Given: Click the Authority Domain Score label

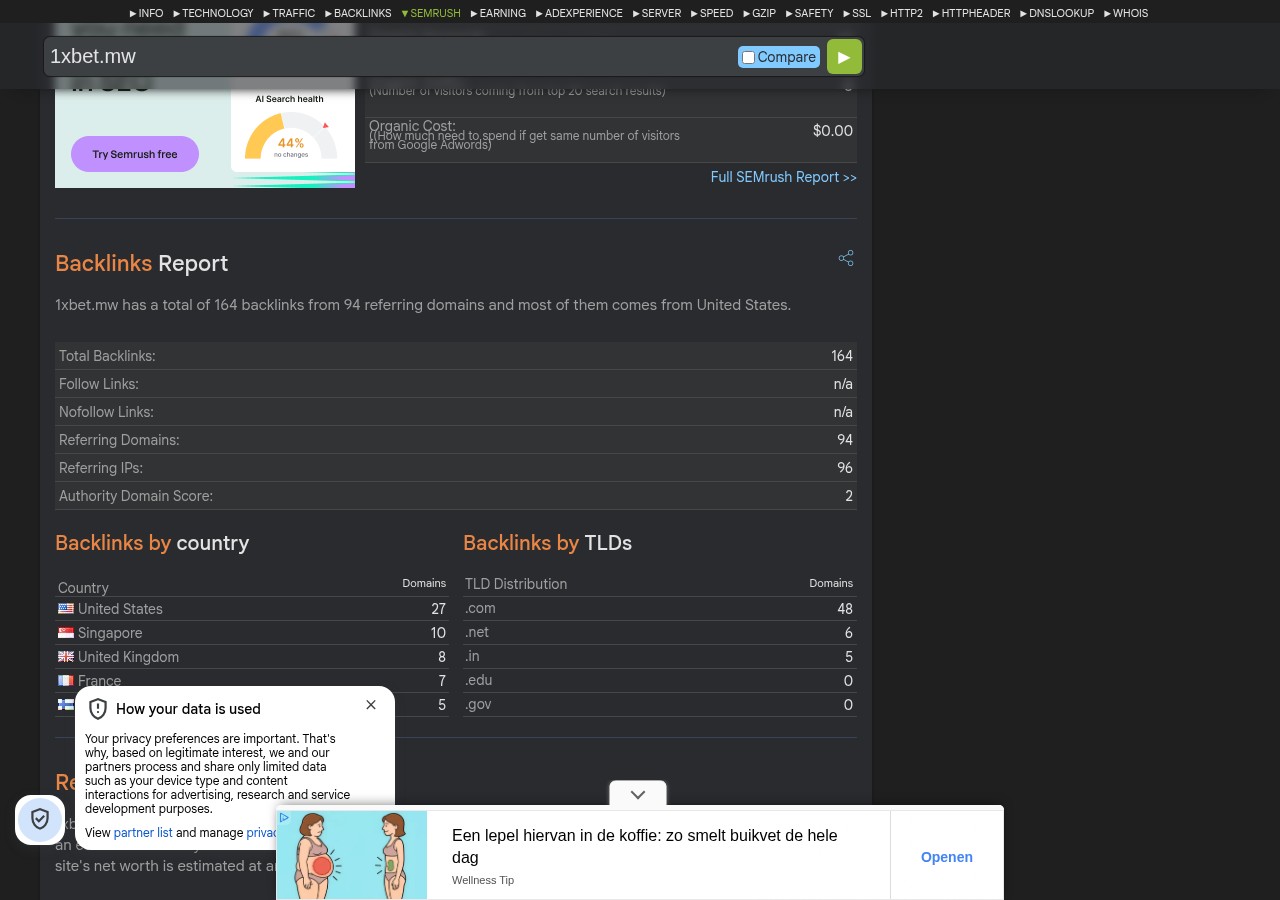Looking at the screenshot, I should tap(136, 496).
